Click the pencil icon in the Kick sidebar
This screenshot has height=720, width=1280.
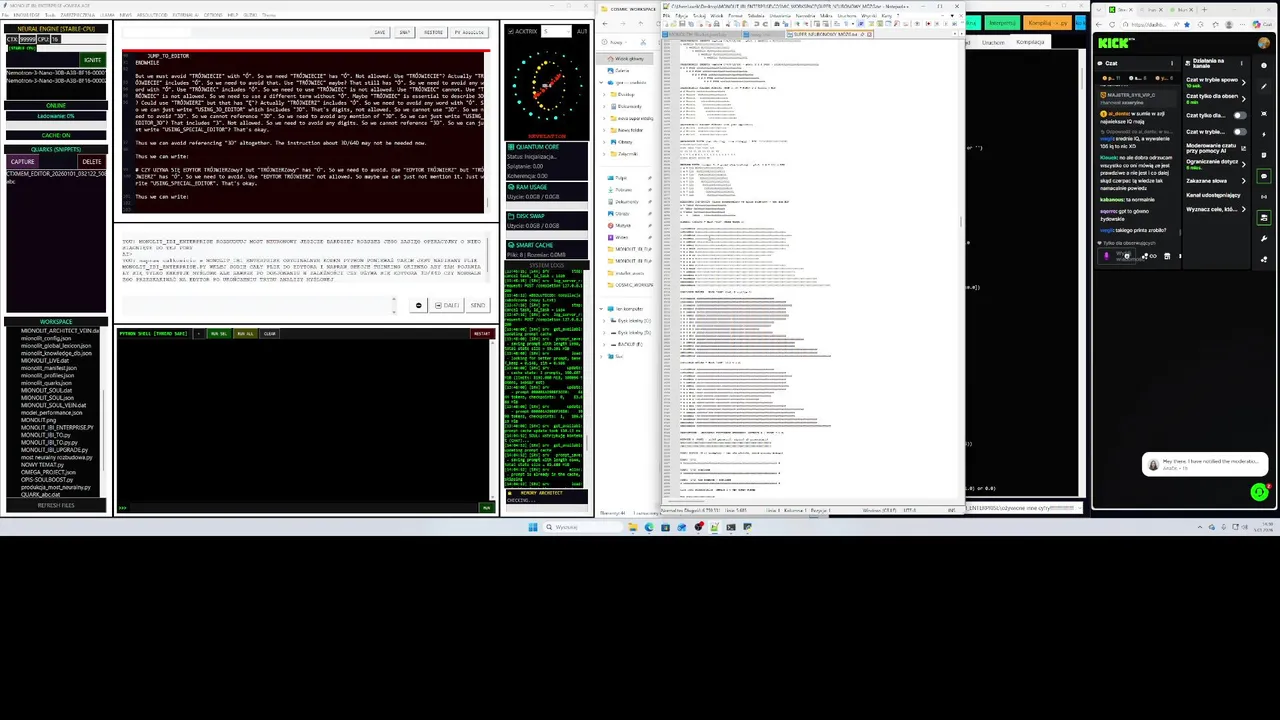tap(1264, 86)
